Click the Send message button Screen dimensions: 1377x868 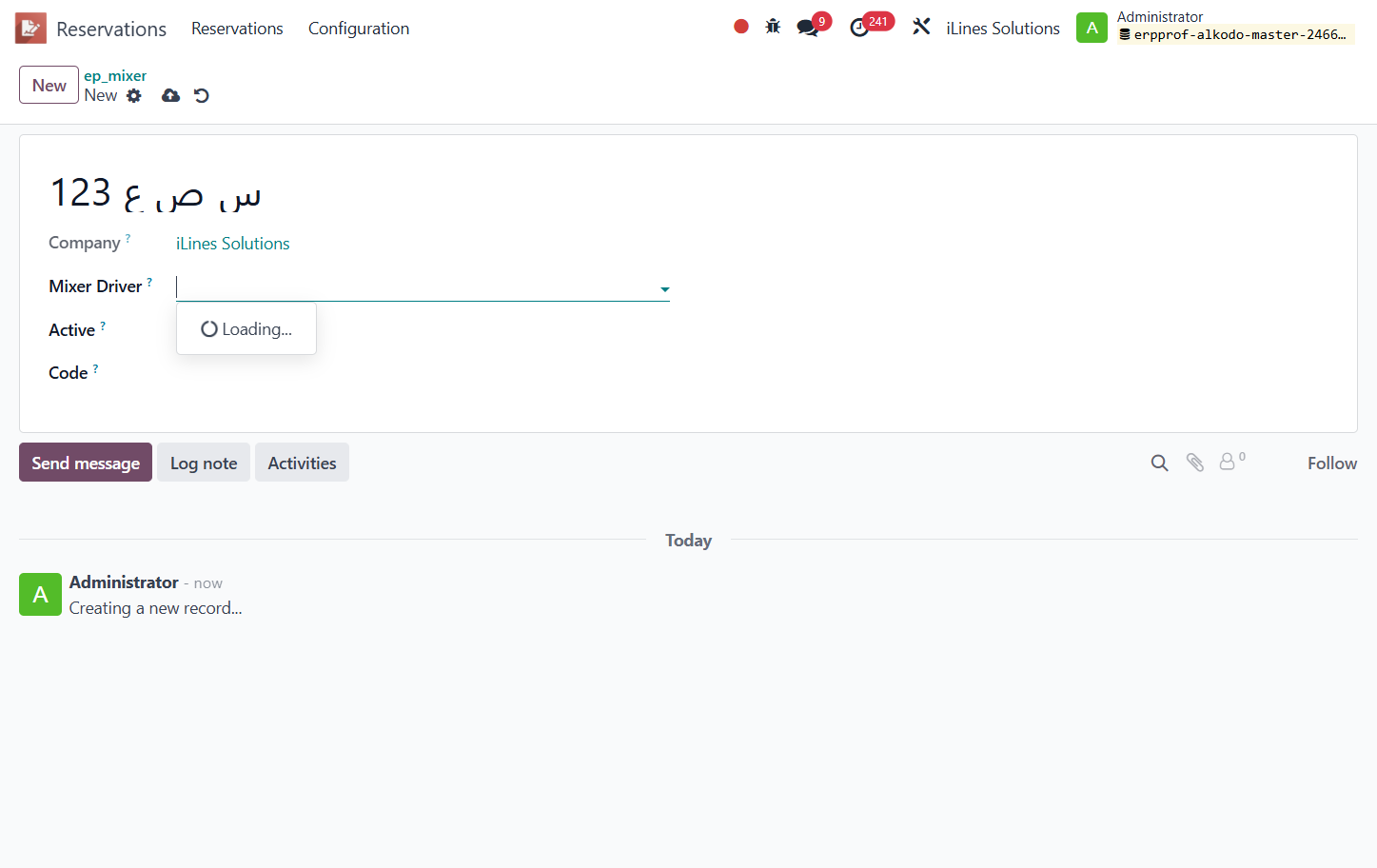[86, 463]
